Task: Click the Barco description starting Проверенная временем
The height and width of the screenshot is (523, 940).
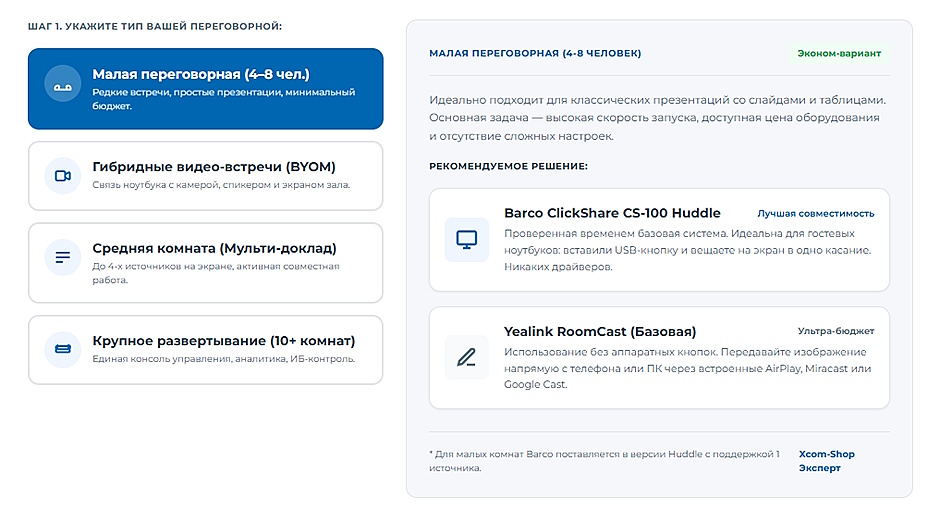Action: point(688,250)
